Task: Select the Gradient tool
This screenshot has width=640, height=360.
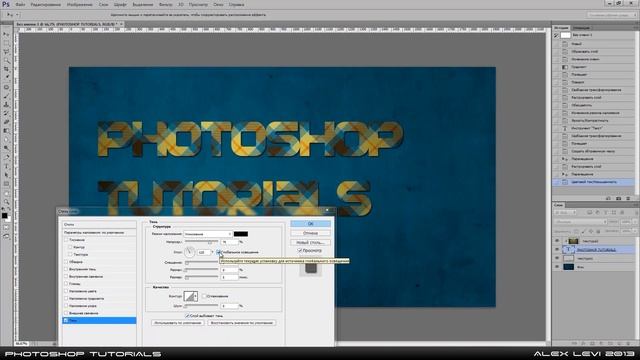Action: 6,131
